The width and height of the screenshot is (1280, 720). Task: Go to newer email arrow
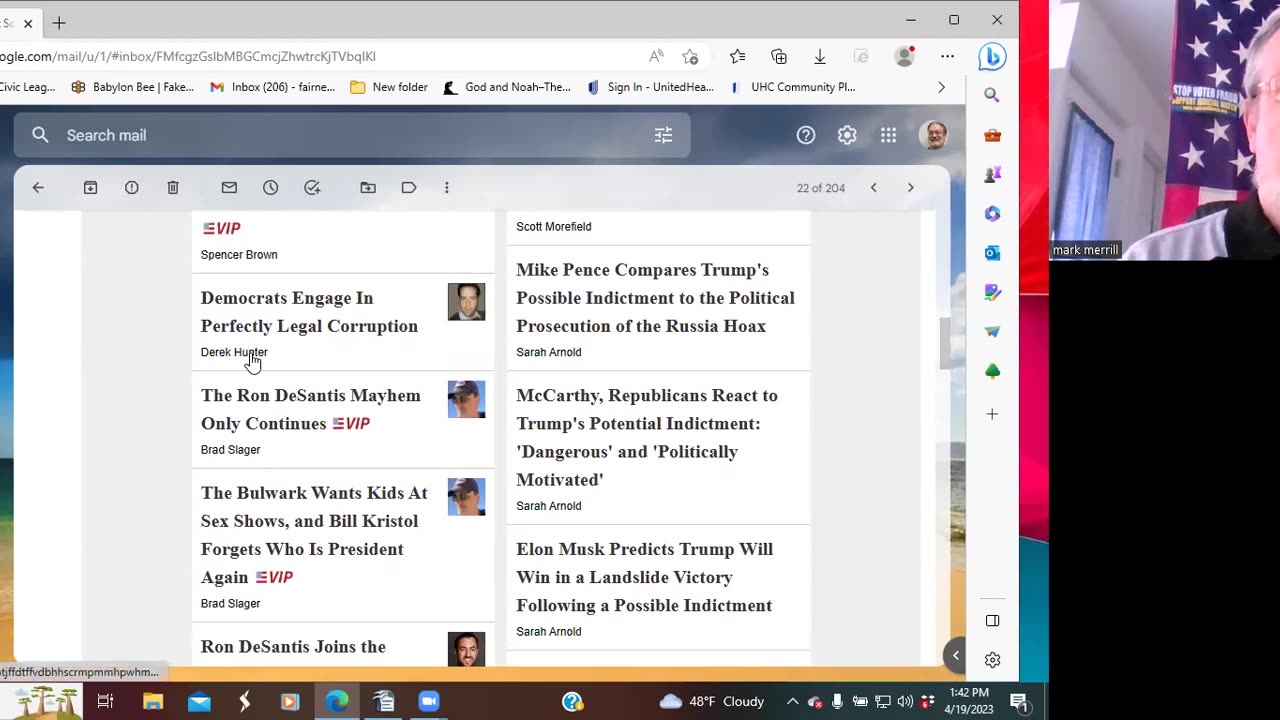[x=873, y=187]
